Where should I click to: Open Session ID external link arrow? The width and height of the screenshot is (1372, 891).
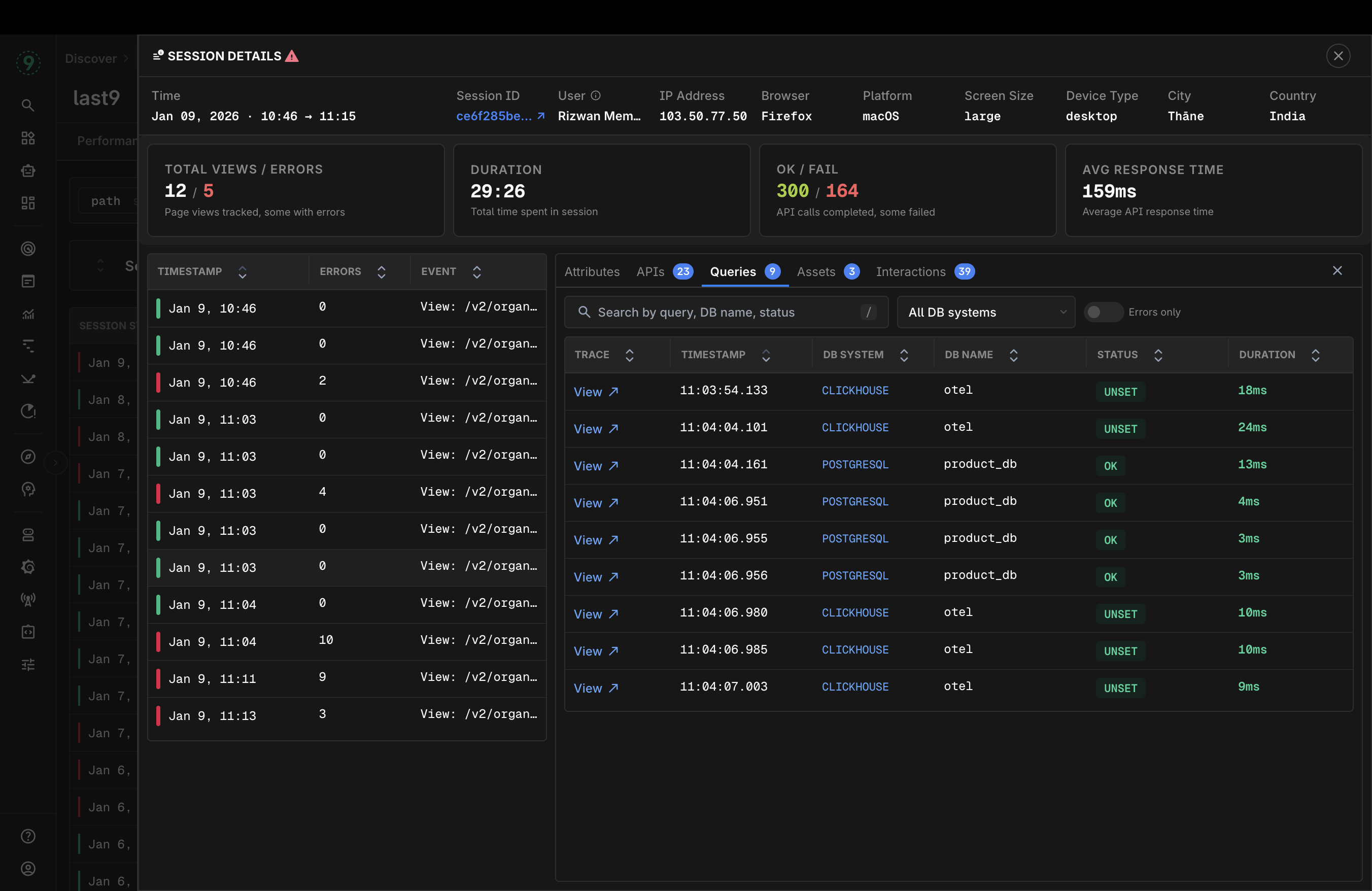[541, 116]
